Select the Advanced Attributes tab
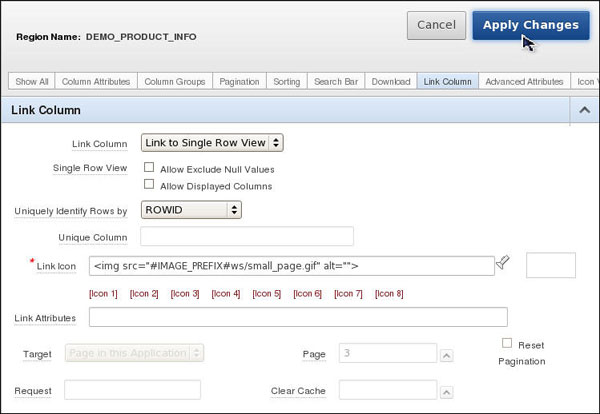Viewport: 600px width, 414px height. pos(524,81)
